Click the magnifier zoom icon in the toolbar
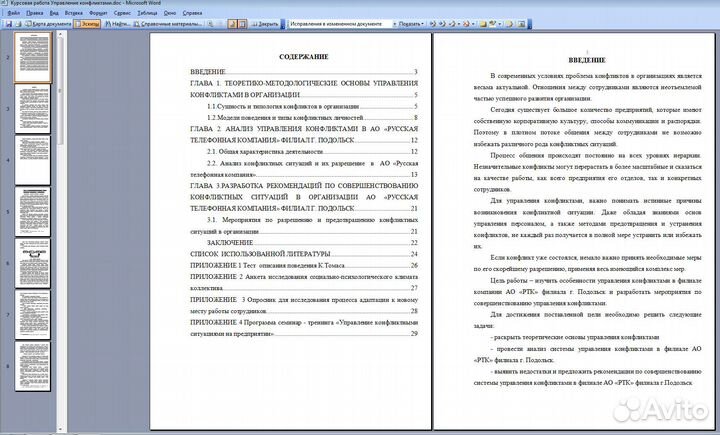Image resolution: width=720 pixels, height=435 pixels. tap(212, 21)
